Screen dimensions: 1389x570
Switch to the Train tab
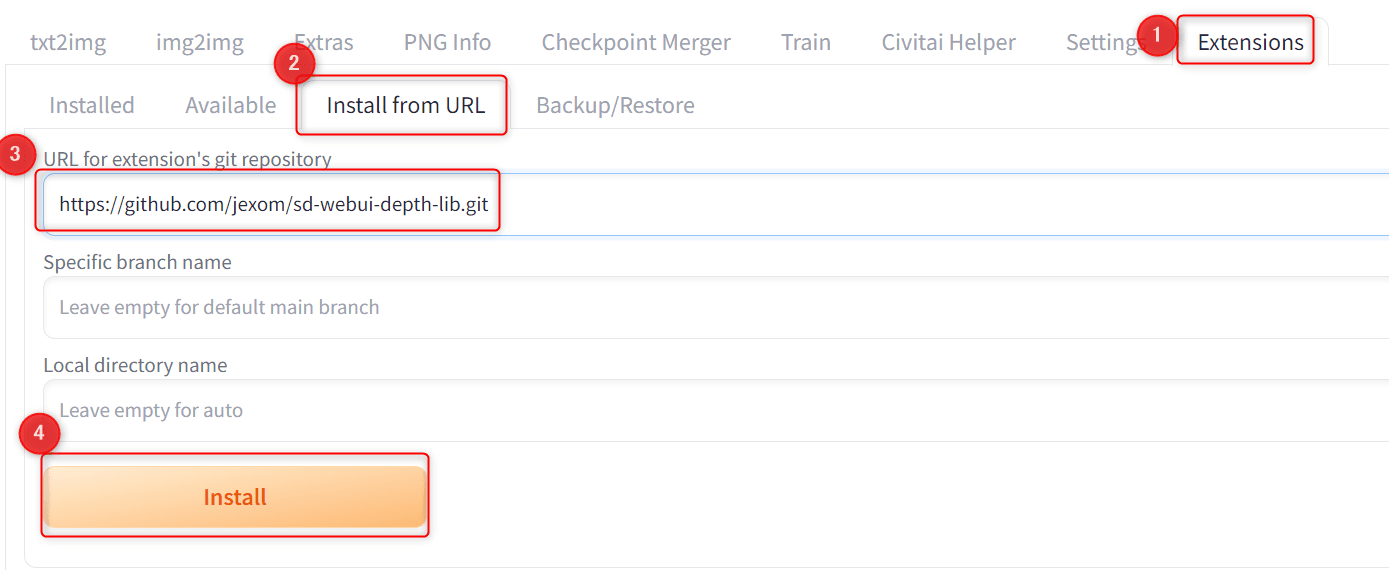click(806, 42)
